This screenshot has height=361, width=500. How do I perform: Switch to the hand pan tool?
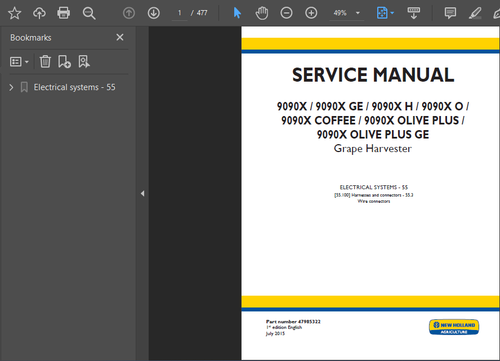click(262, 13)
